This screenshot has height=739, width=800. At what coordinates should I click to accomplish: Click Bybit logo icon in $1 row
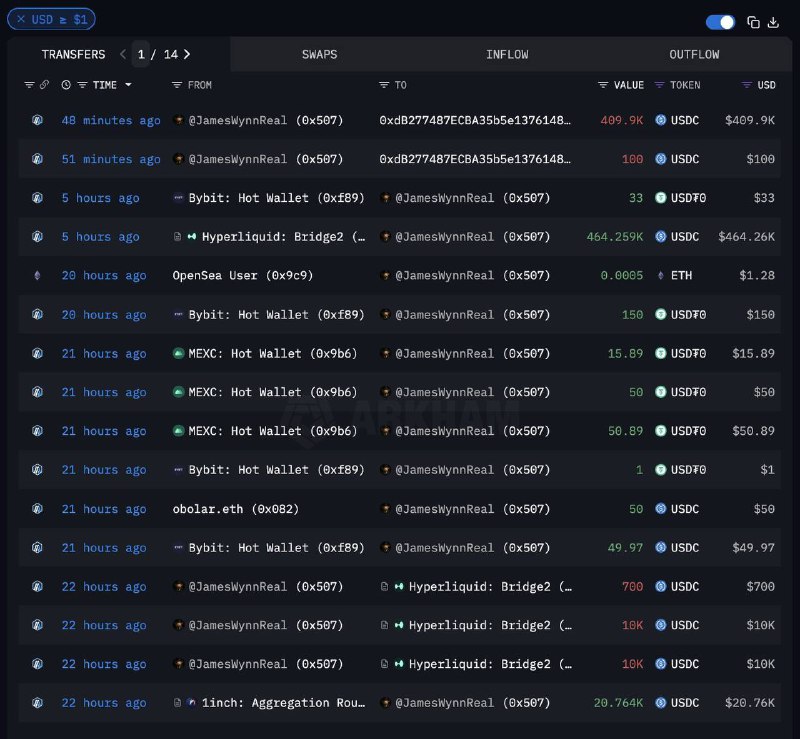click(x=178, y=470)
